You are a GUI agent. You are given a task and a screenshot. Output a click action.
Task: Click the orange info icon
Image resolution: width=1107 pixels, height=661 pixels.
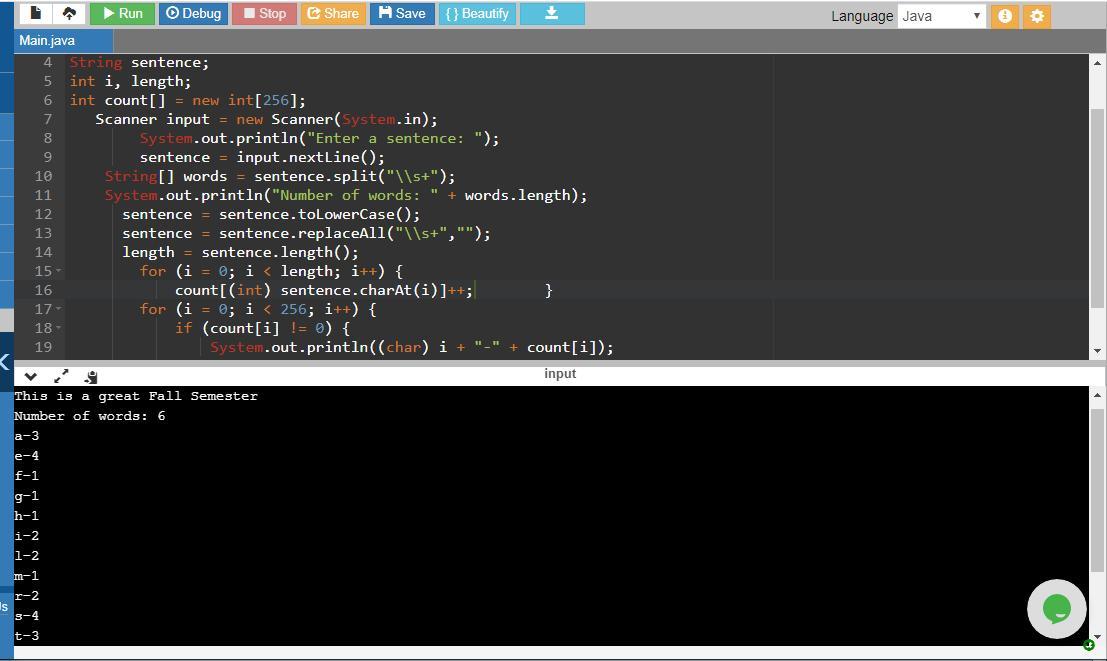click(x=1005, y=16)
